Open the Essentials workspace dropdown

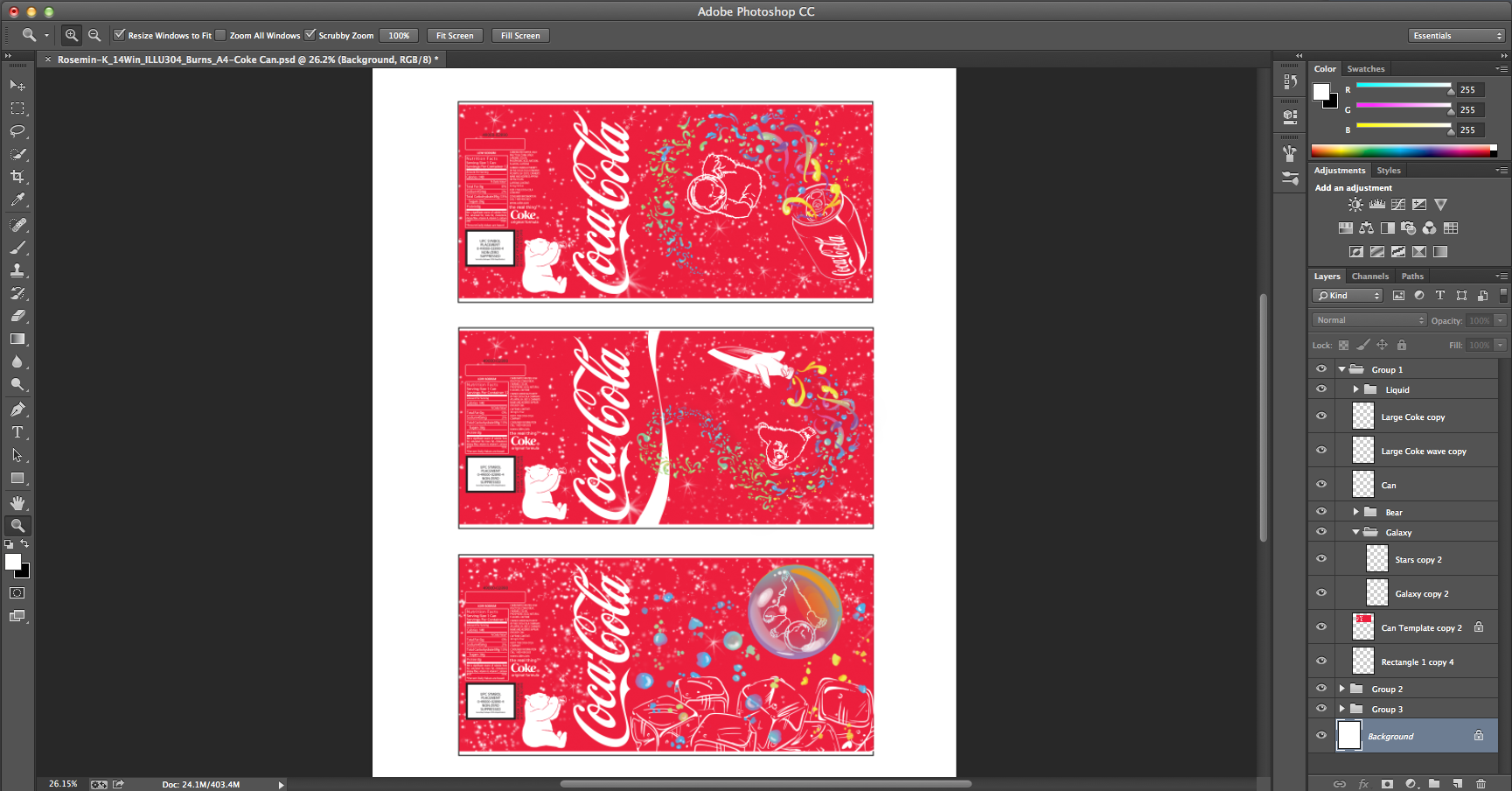tap(1456, 36)
